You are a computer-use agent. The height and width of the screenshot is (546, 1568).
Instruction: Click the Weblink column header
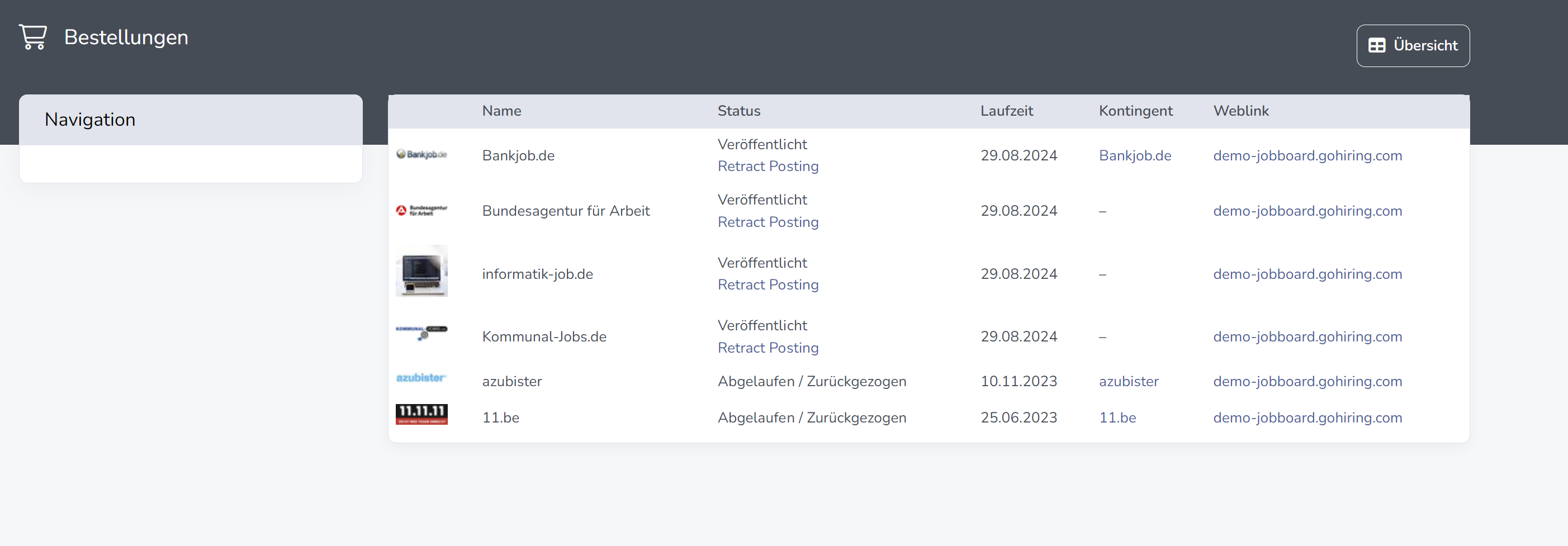pyautogui.click(x=1241, y=111)
